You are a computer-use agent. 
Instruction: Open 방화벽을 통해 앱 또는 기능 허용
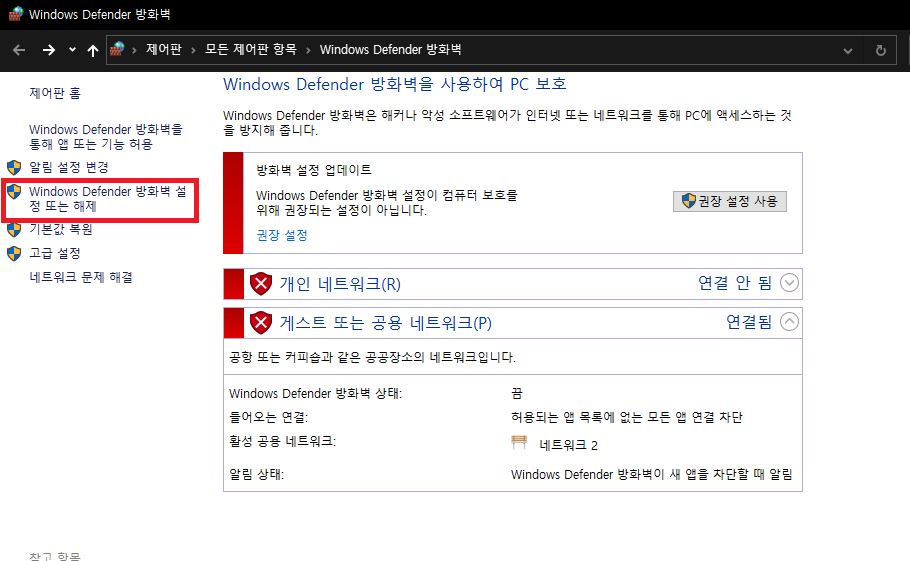click(106, 136)
